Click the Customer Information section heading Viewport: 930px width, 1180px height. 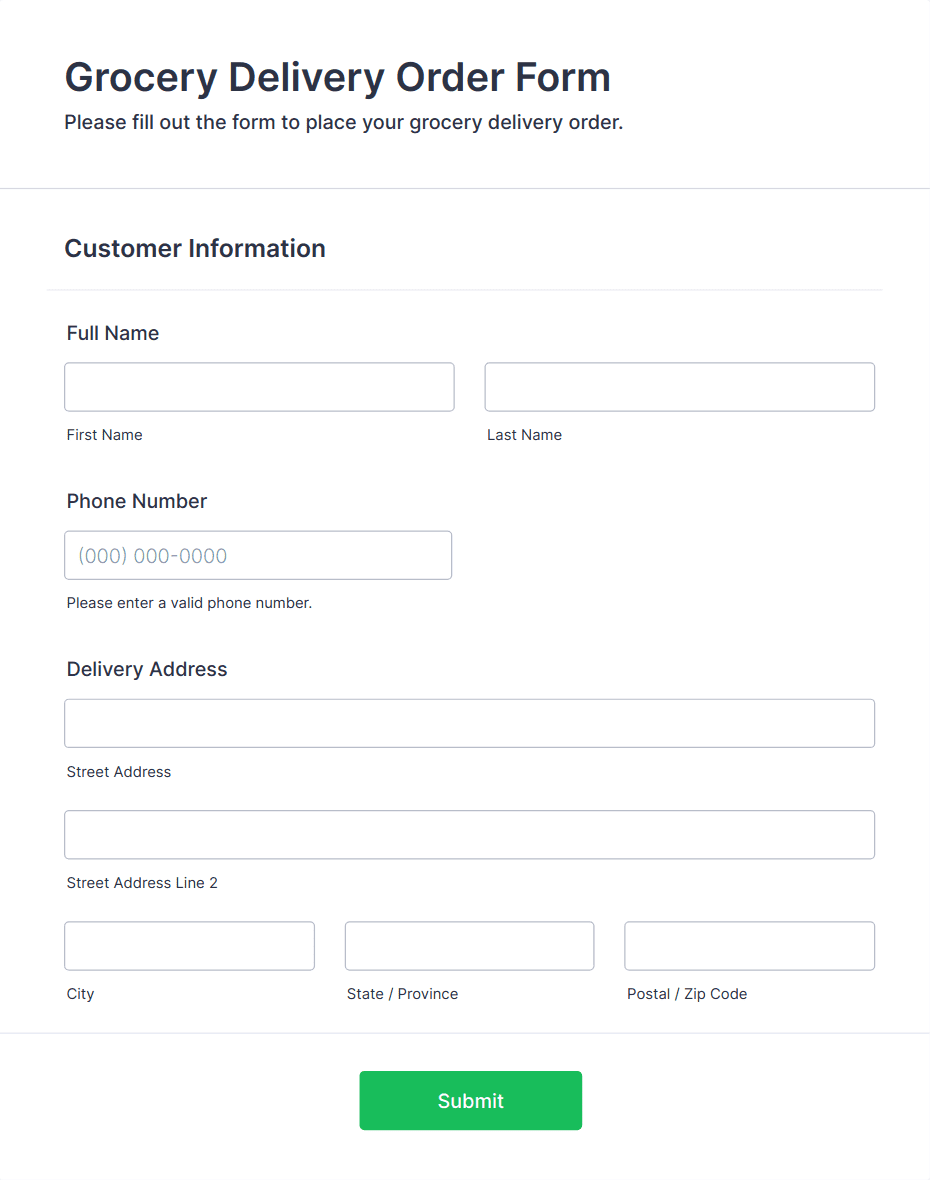click(x=195, y=248)
